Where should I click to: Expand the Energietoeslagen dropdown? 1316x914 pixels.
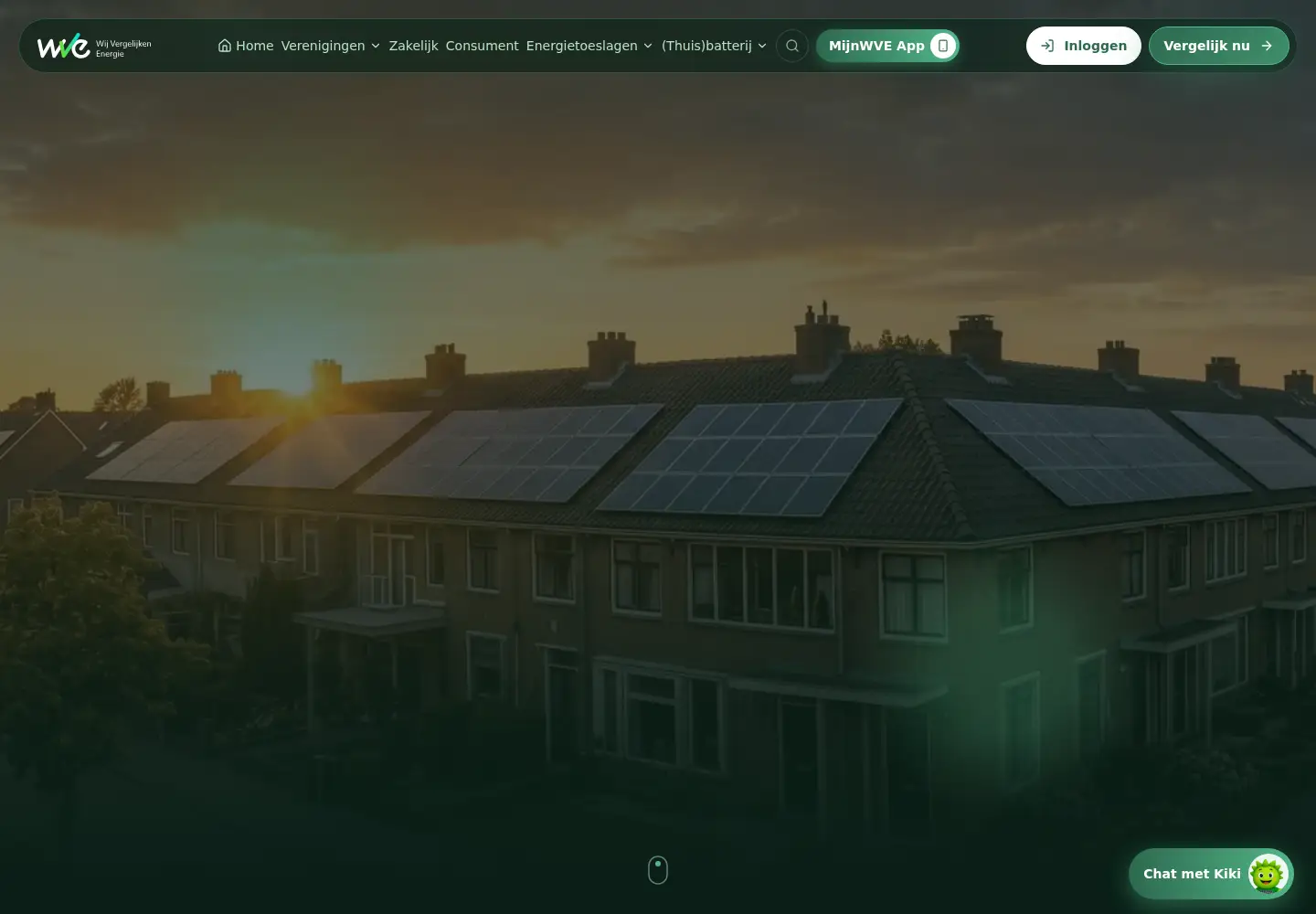click(x=589, y=46)
